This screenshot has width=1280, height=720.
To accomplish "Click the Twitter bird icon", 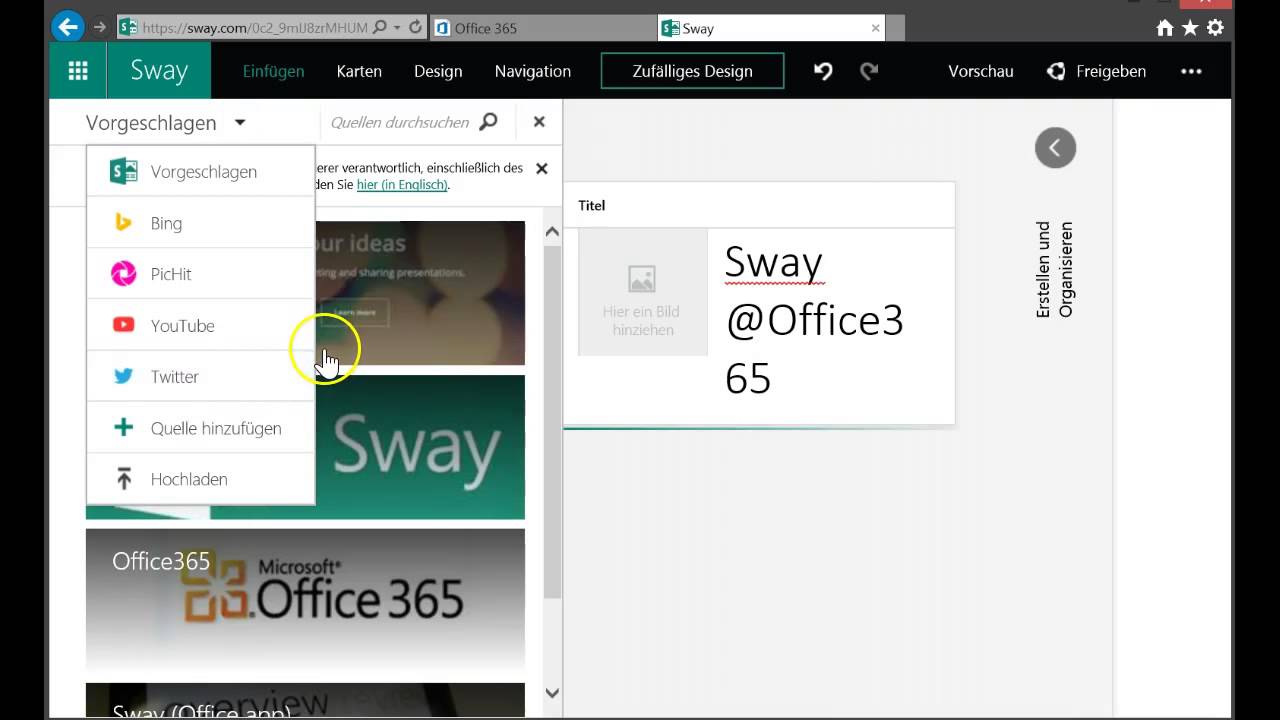I will point(123,377).
